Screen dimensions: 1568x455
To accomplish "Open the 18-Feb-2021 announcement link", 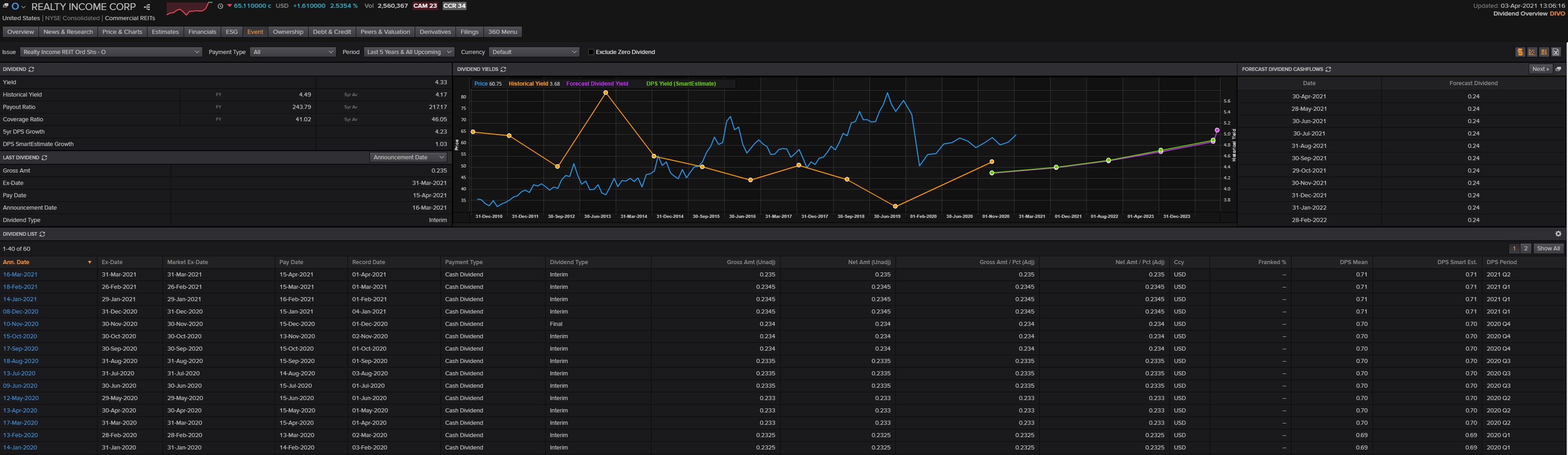I will (20, 287).
